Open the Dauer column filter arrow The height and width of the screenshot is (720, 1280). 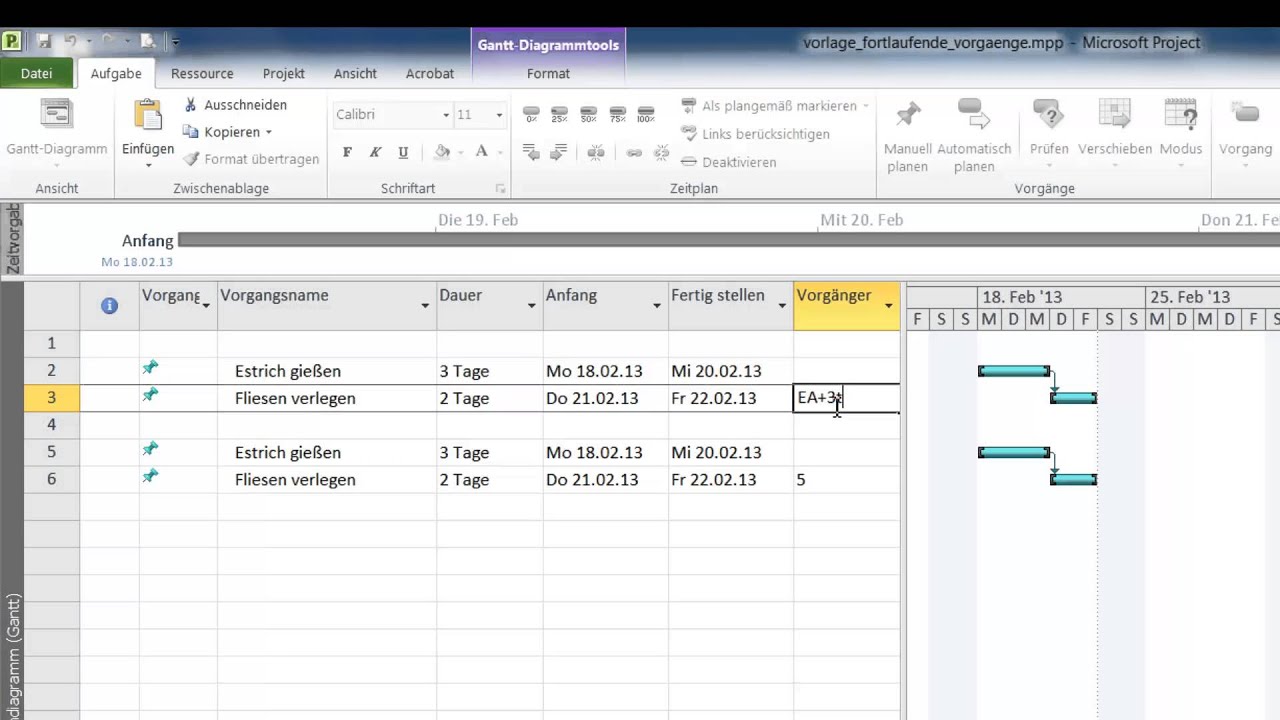tap(531, 305)
